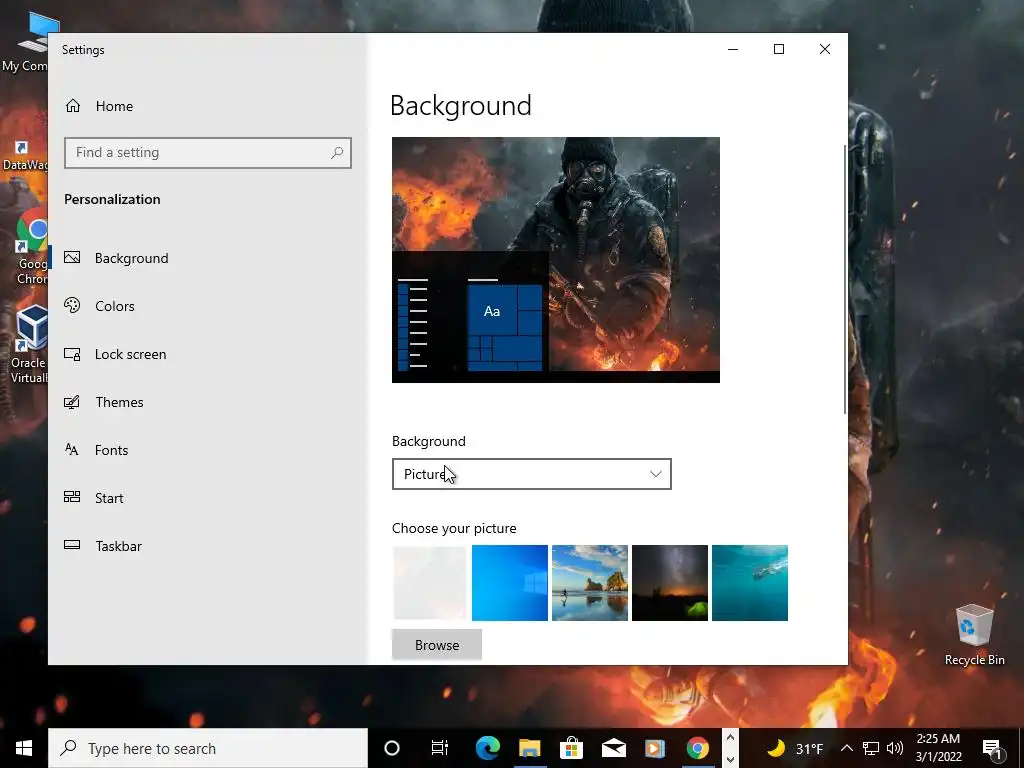Click the Background dropdown chevron arrow
Image resolution: width=1024 pixels, height=768 pixels.
point(656,474)
